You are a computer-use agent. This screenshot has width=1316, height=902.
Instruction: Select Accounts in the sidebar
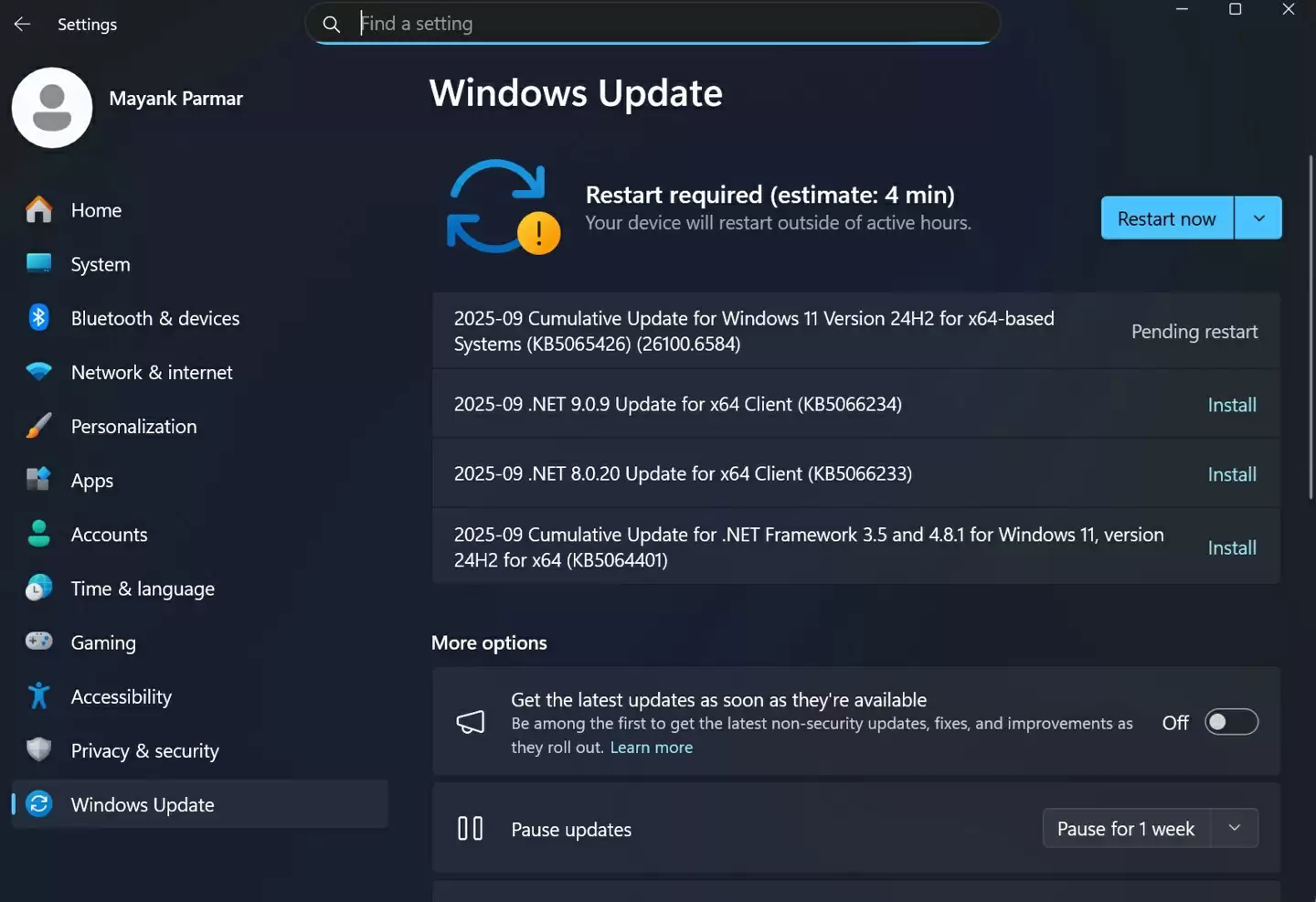coord(109,535)
